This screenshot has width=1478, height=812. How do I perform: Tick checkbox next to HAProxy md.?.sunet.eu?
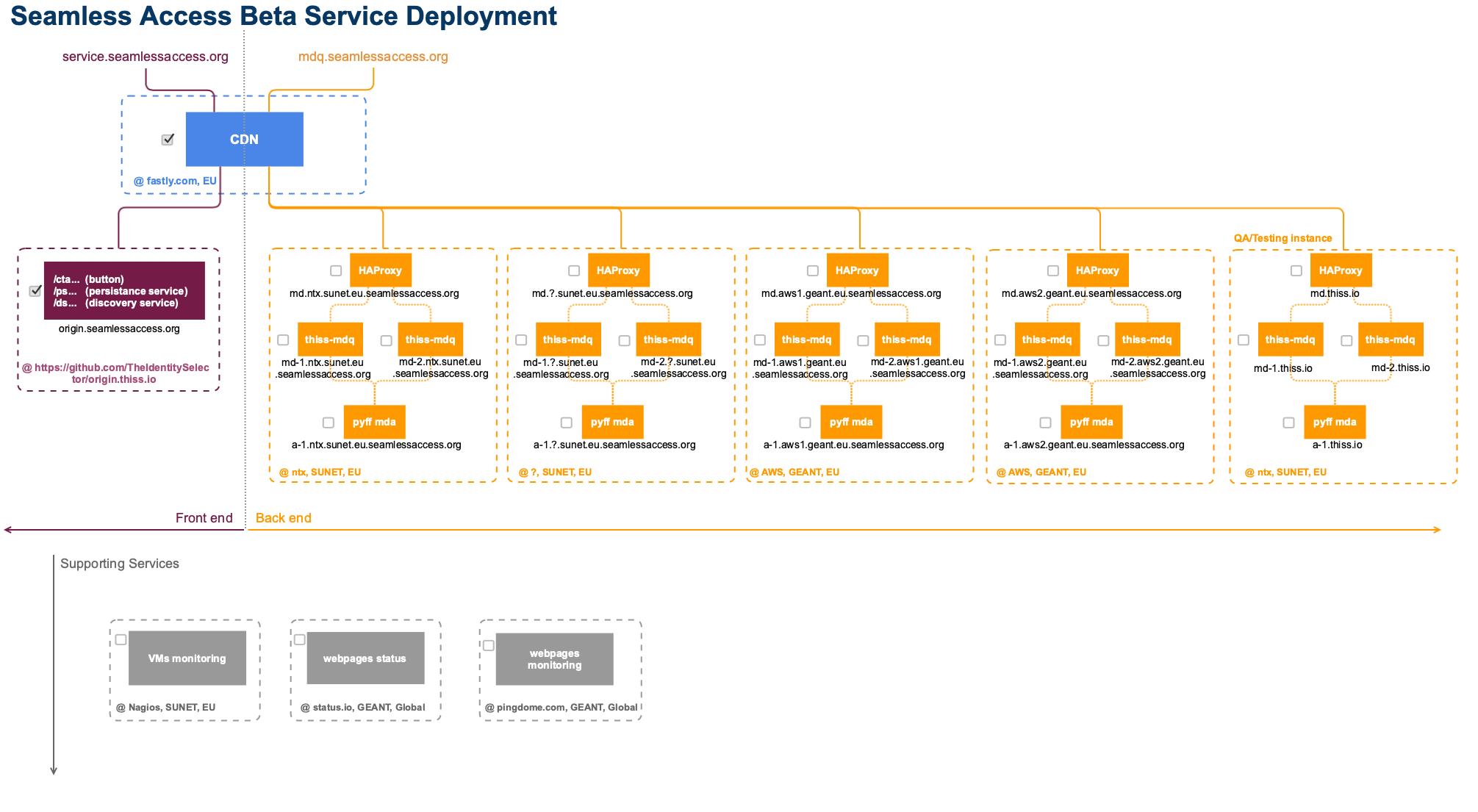tap(574, 270)
